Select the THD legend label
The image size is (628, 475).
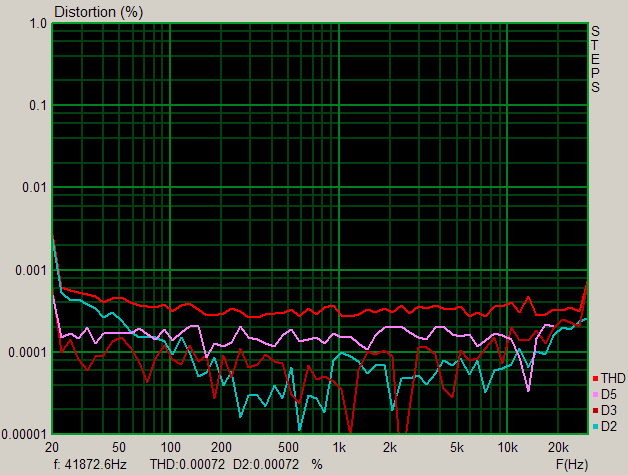[x=612, y=379]
